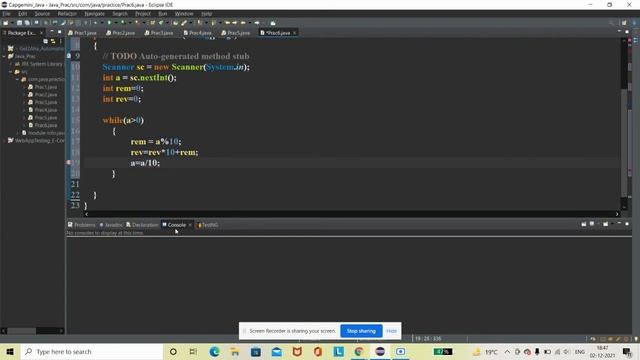Click the Debug toolbar icon
640x360 pixels.
[95, 23]
